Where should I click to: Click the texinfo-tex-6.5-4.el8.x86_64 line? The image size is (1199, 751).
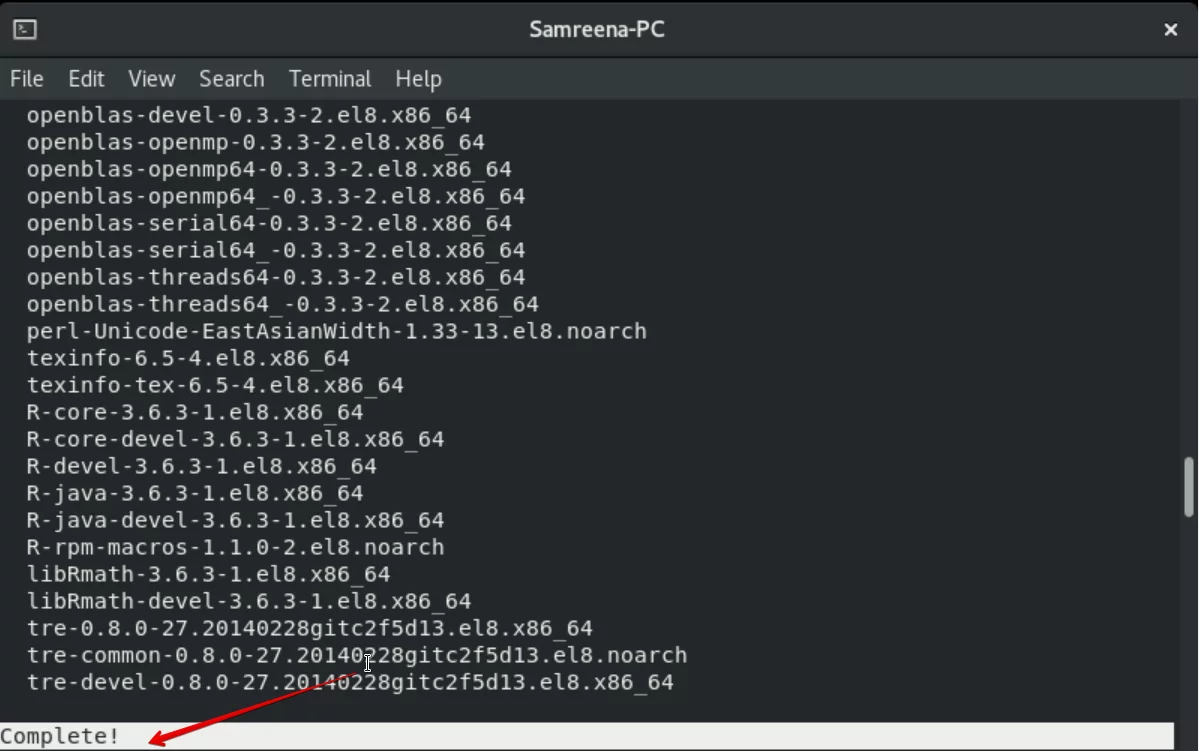point(215,385)
